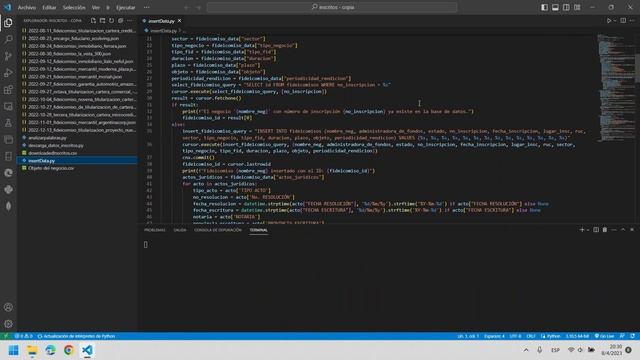The image size is (640, 360).
Task: Start Go Live server
Action: pos(604,336)
